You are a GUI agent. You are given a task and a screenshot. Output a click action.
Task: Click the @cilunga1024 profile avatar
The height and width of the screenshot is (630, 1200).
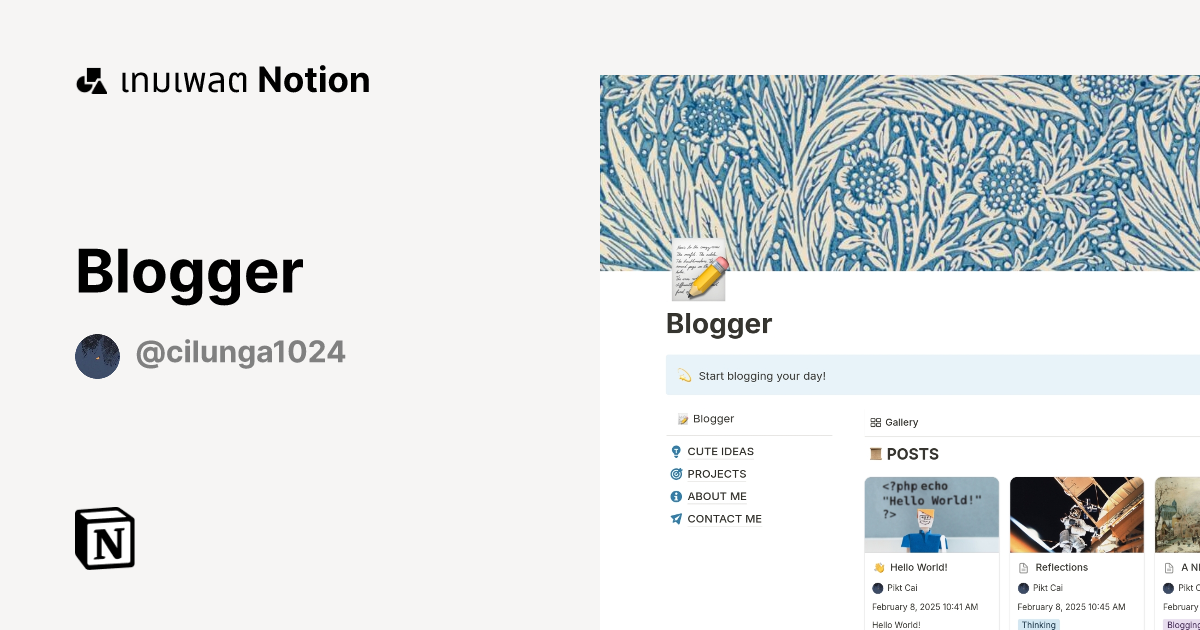pos(97,356)
